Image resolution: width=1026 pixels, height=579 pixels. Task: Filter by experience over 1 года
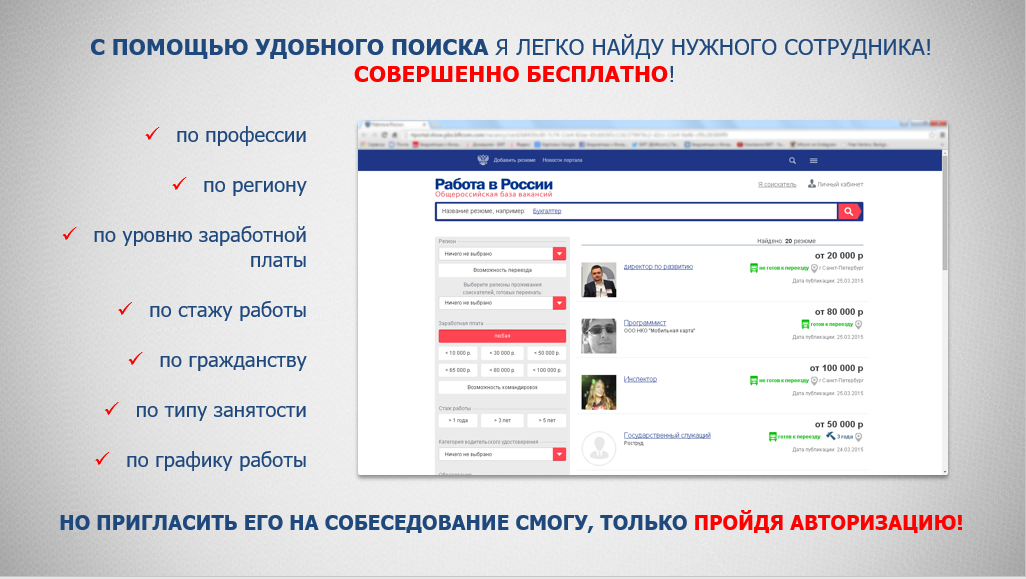pyautogui.click(x=458, y=420)
